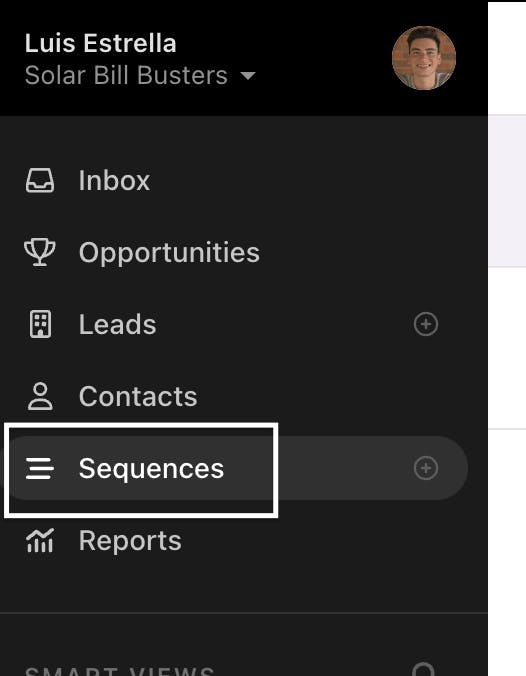Click the Leads building icon
The image size is (526, 676).
click(40, 324)
